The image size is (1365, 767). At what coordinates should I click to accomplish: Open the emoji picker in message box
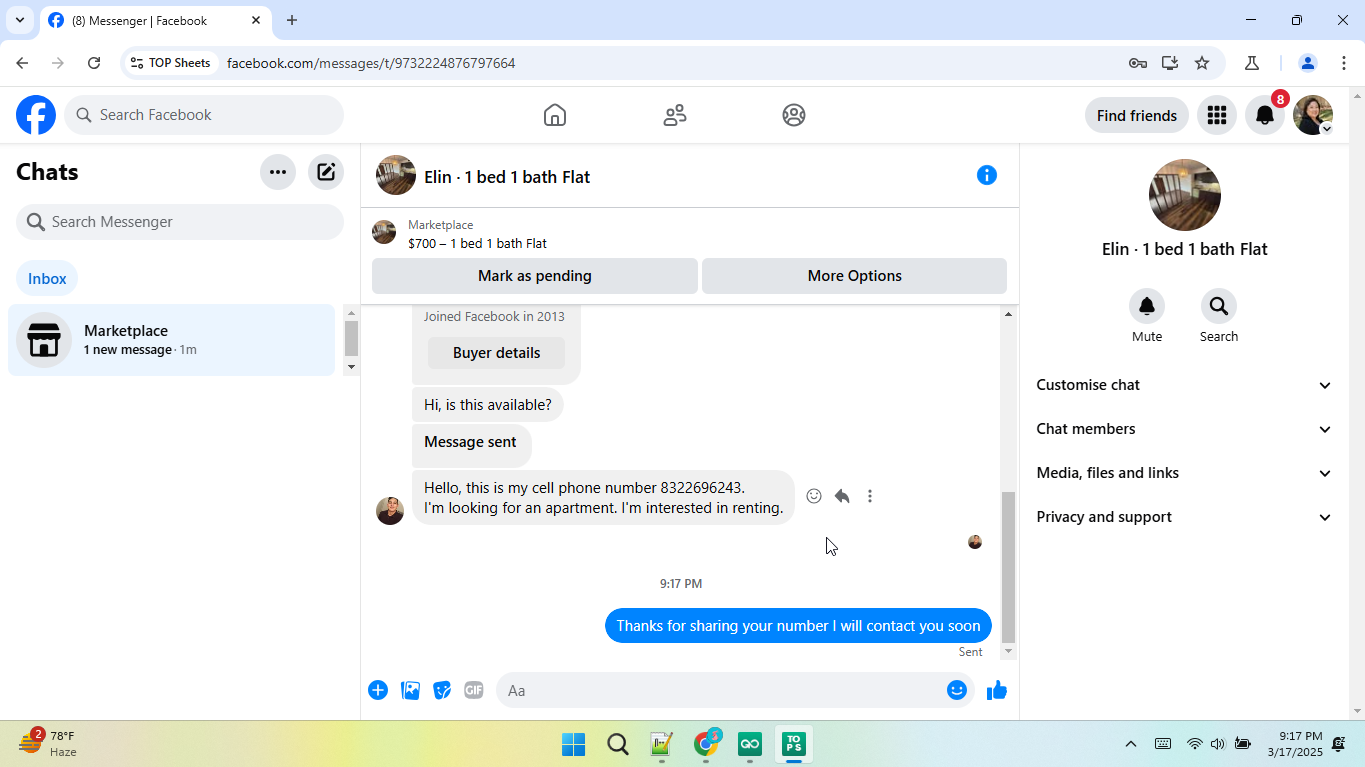point(957,690)
